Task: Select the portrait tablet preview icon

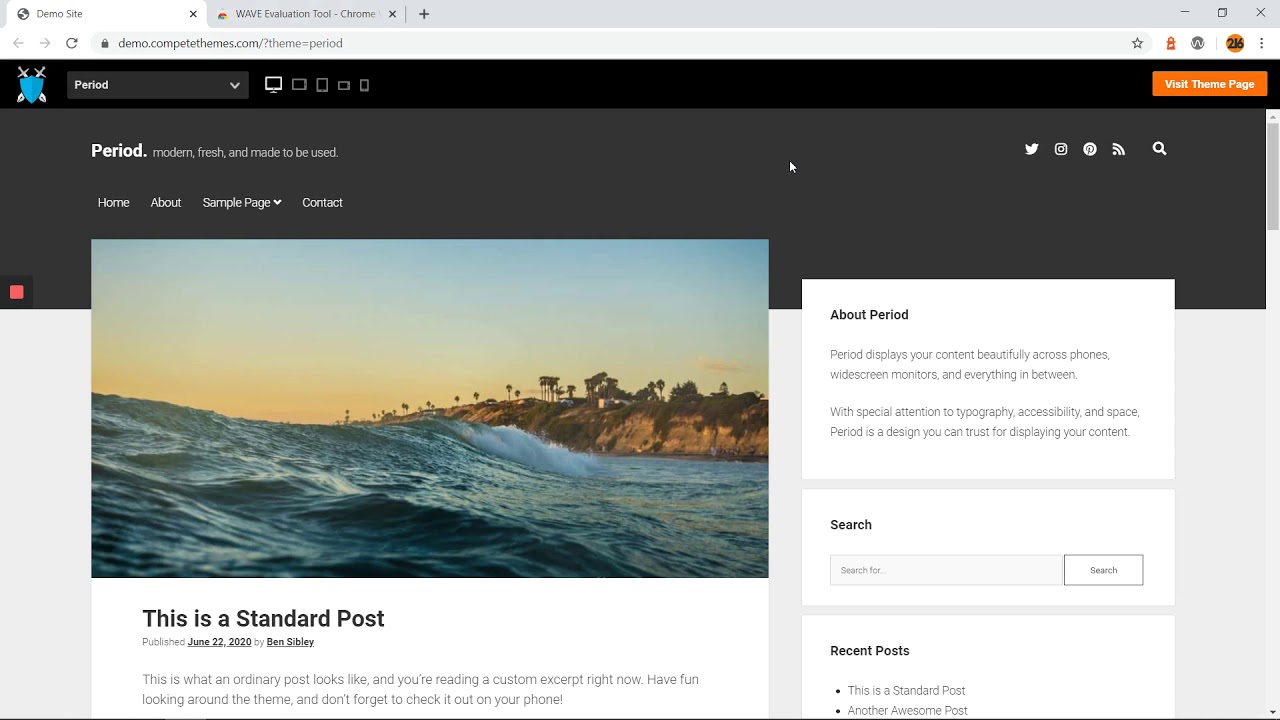Action: point(322,85)
